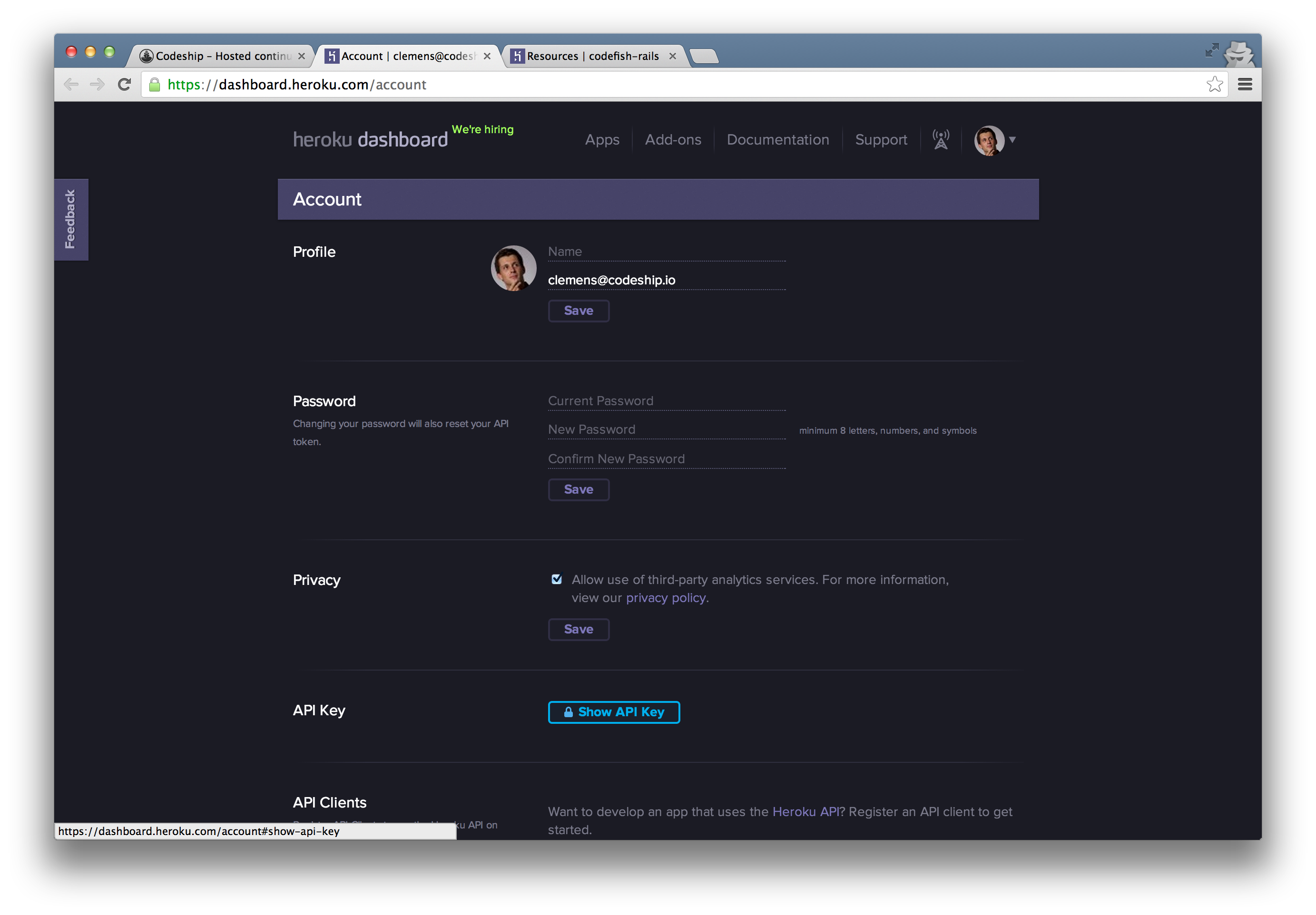Click the green SSL padlock icon

(154, 85)
